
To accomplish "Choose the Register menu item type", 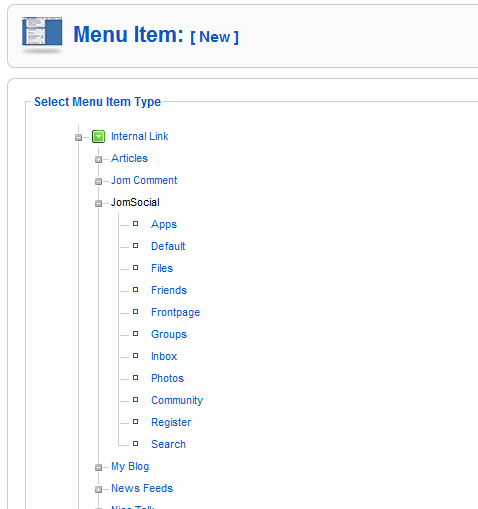I will [x=171, y=422].
